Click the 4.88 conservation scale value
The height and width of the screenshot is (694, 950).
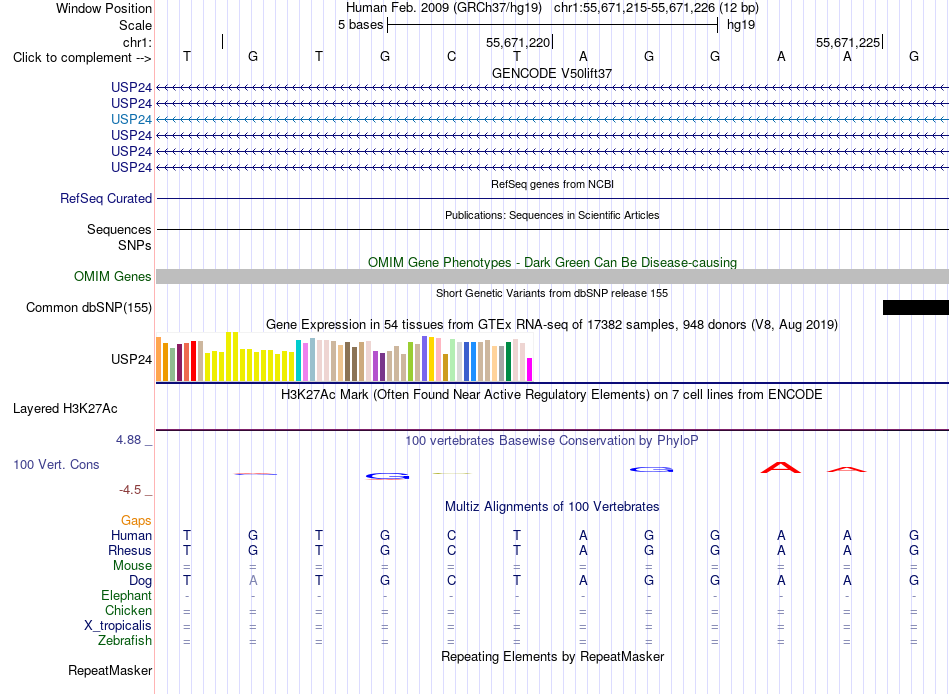point(128,440)
